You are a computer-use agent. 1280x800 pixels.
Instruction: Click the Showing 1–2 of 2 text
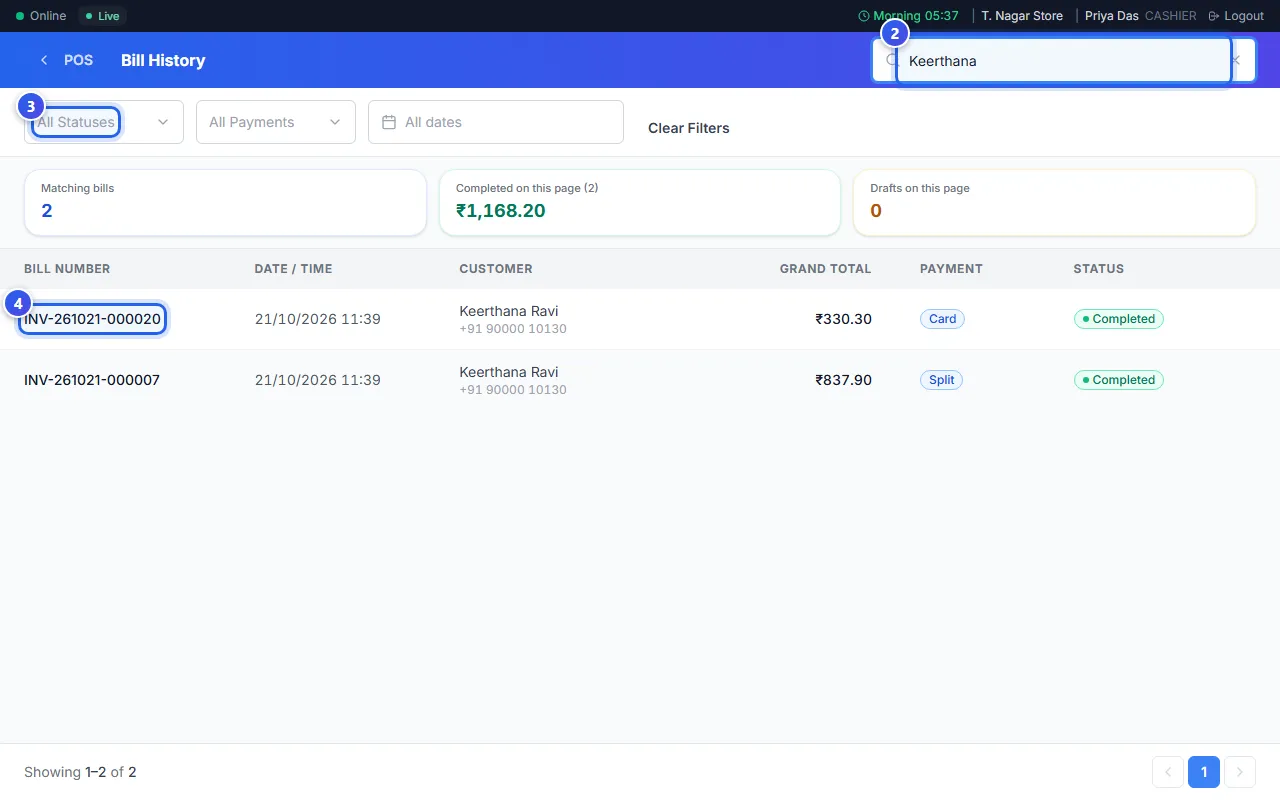coord(80,772)
